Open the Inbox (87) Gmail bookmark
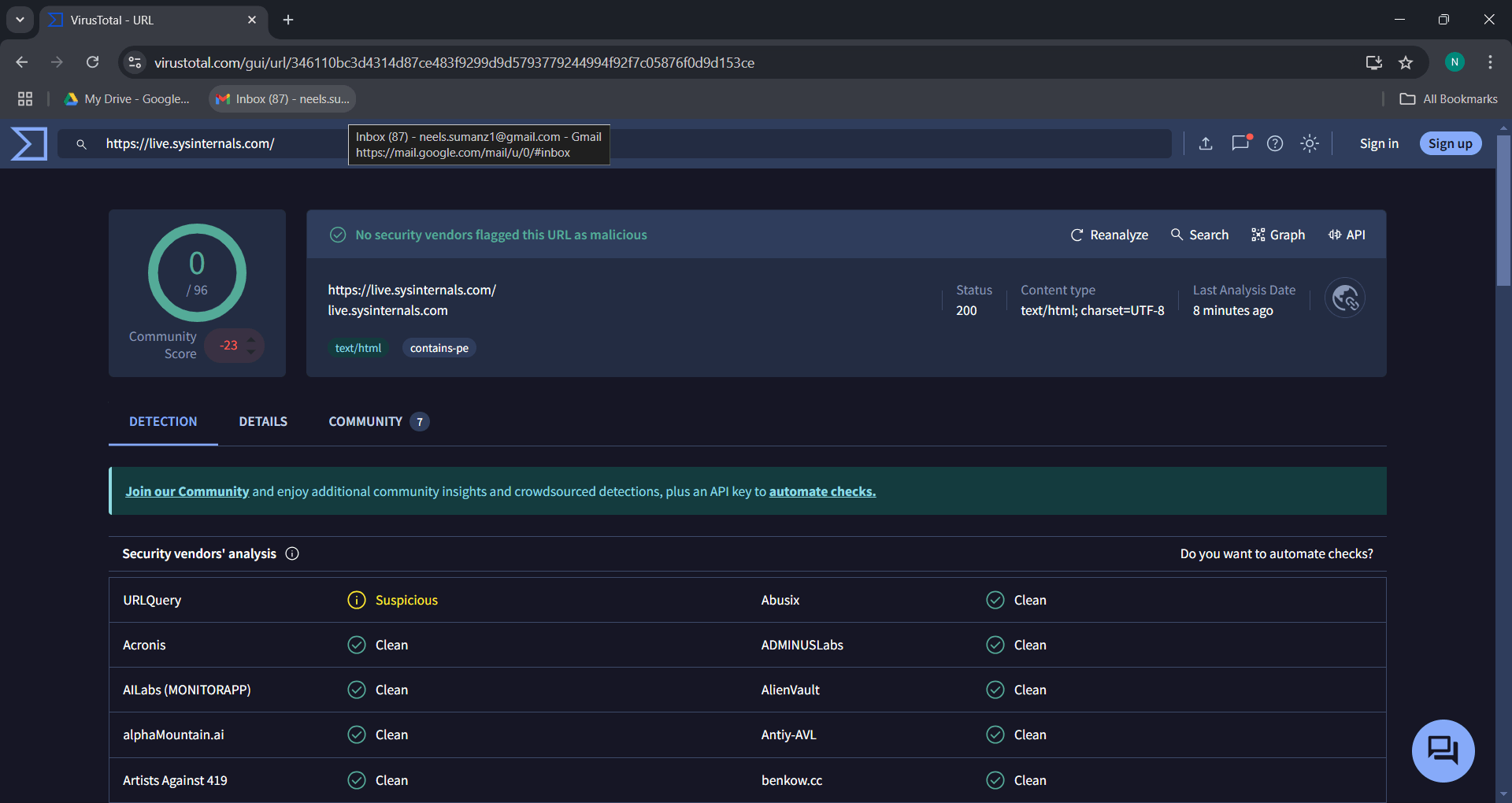1512x803 pixels. pyautogui.click(x=283, y=99)
